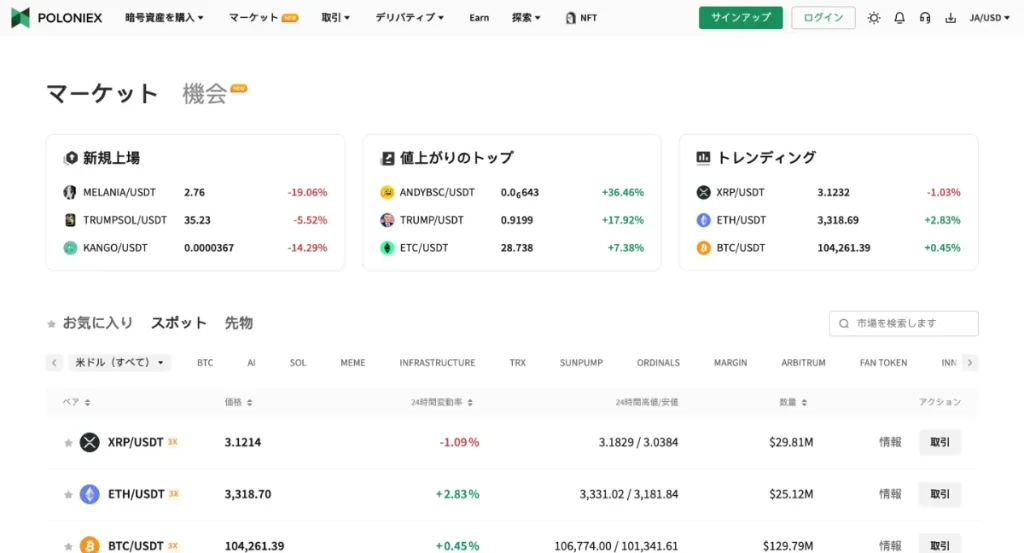Click ログイン button
Image resolution: width=1024 pixels, height=553 pixels.
pos(823,18)
